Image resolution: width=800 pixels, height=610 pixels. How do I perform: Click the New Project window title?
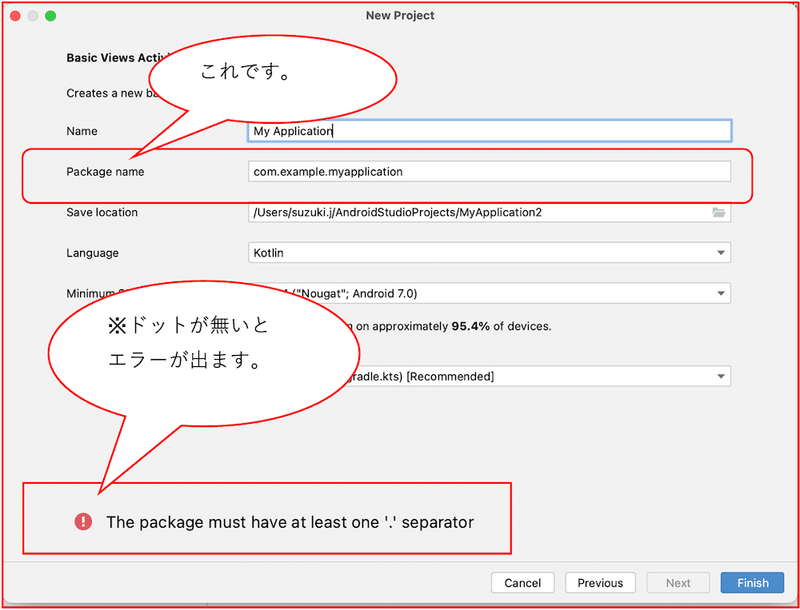[x=400, y=16]
